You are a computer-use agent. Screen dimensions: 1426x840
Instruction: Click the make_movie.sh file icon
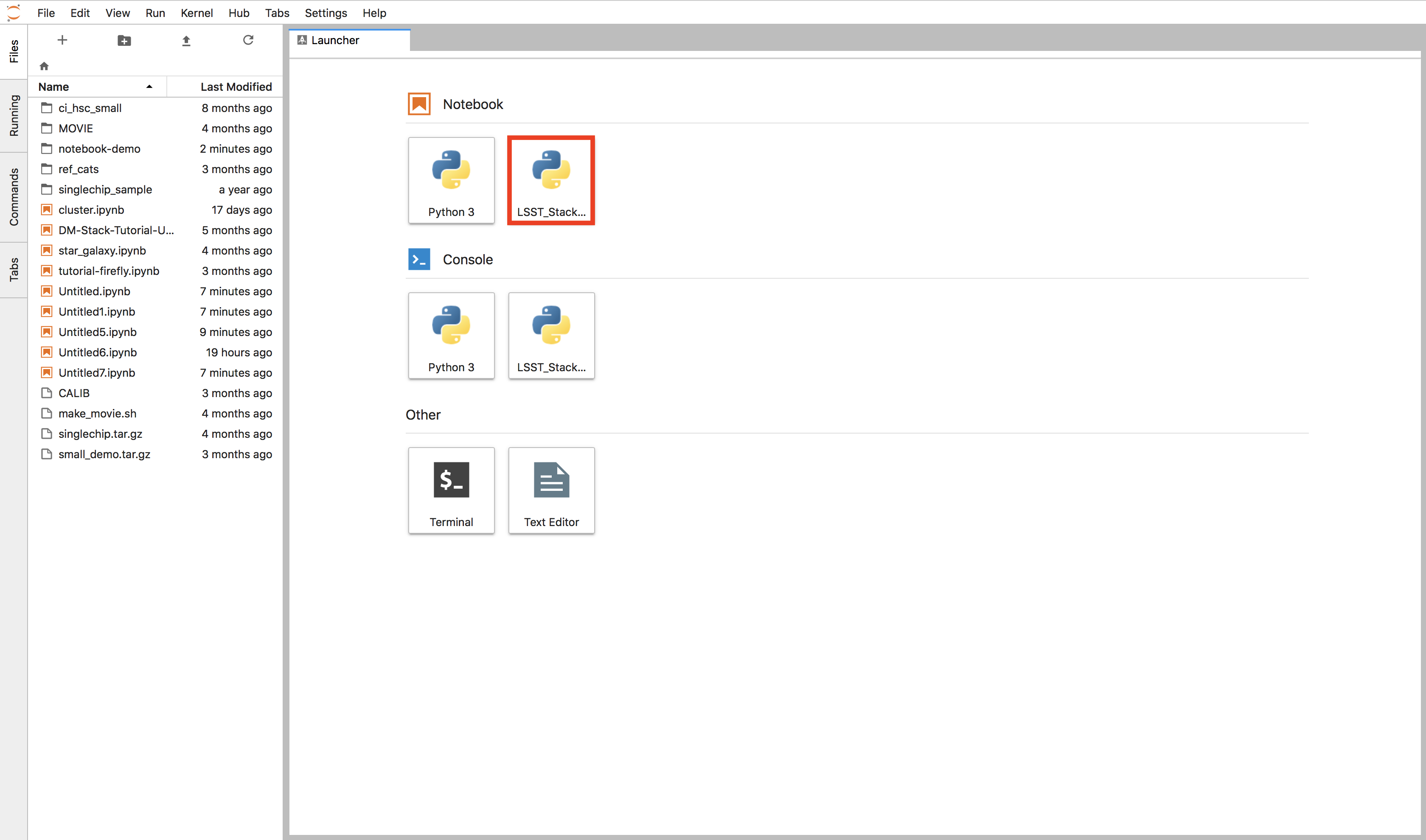47,413
